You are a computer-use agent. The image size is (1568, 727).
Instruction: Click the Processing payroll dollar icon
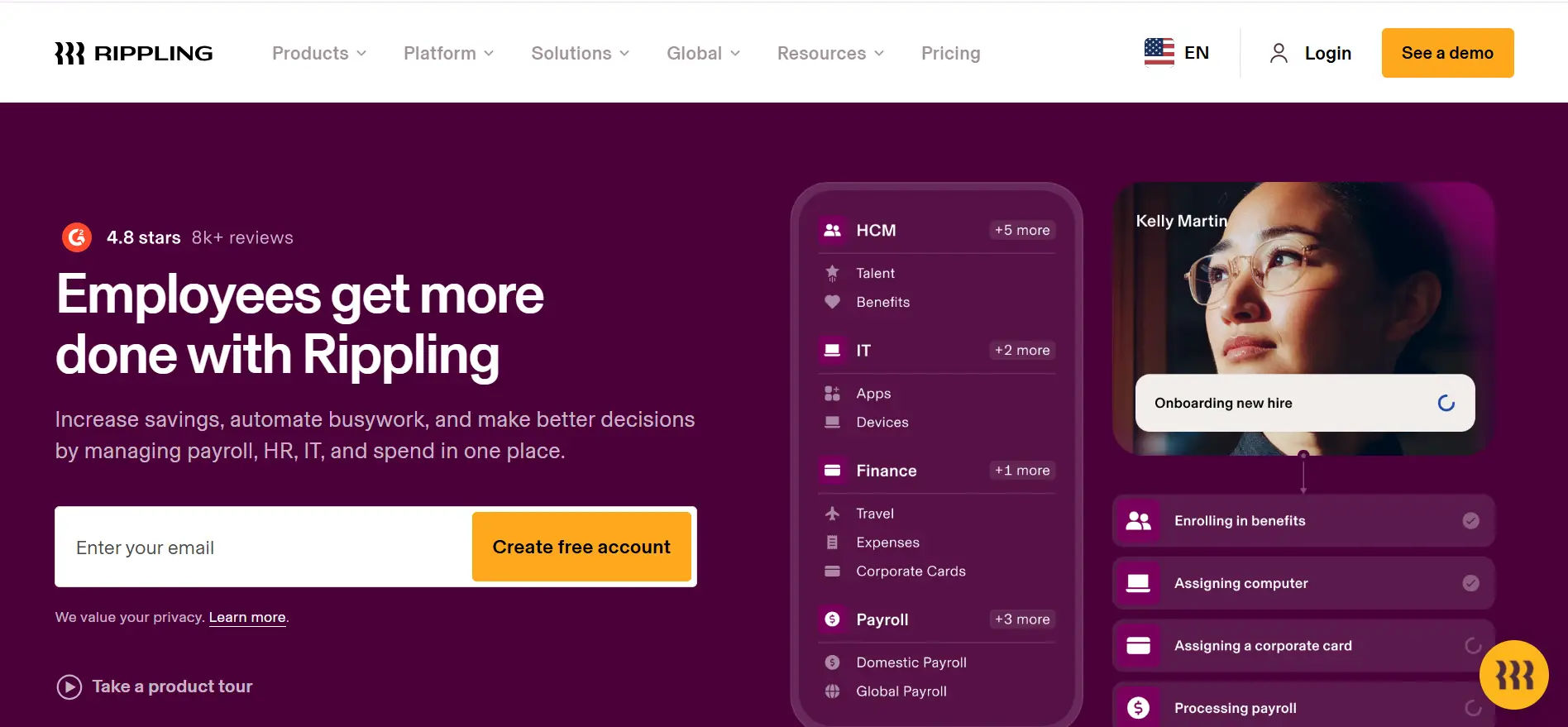1139,708
